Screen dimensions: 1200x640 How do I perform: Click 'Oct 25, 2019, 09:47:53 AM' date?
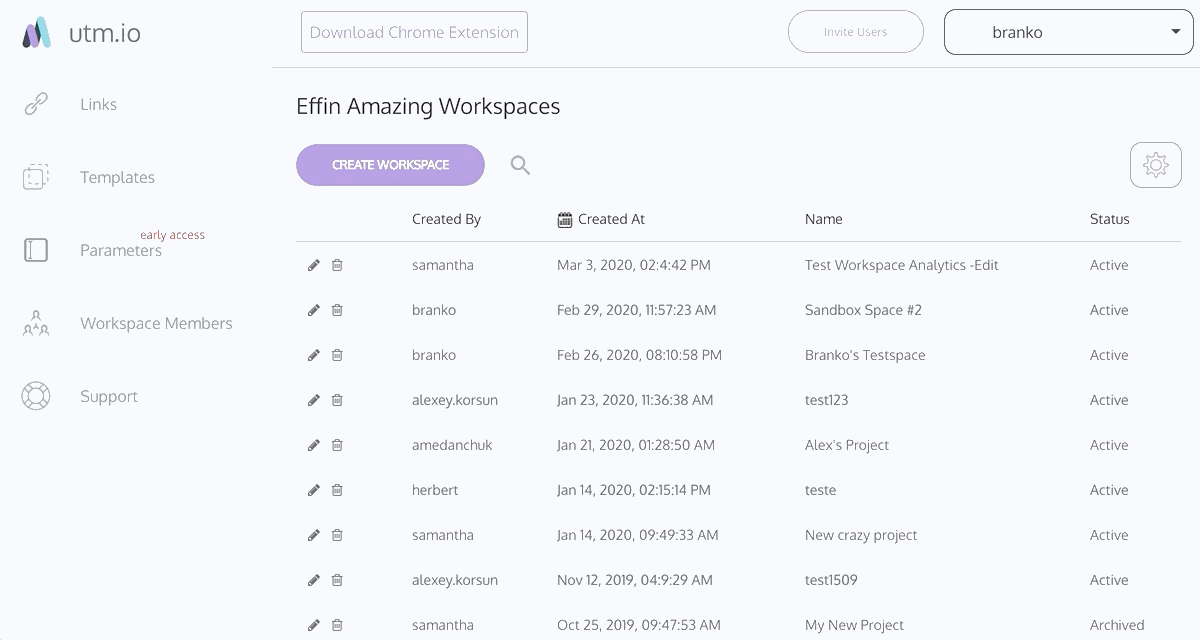pyautogui.click(x=639, y=625)
